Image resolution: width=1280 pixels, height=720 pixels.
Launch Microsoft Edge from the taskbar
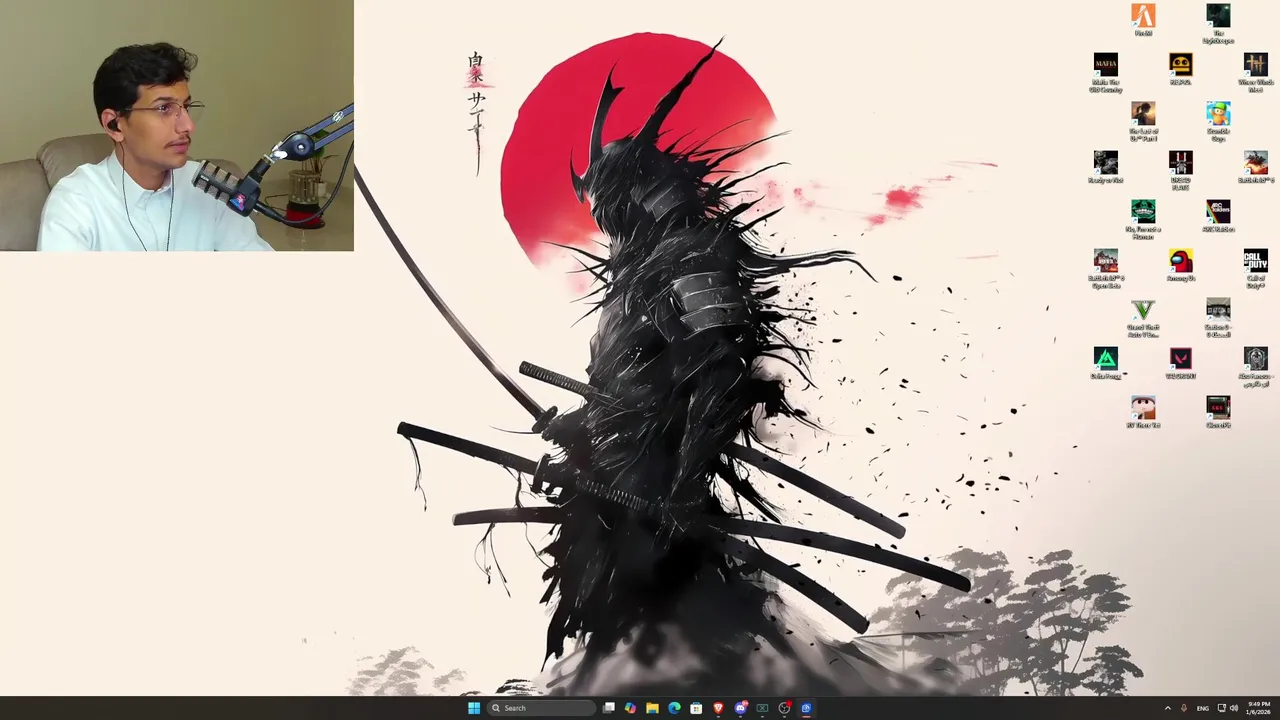pyautogui.click(x=674, y=708)
